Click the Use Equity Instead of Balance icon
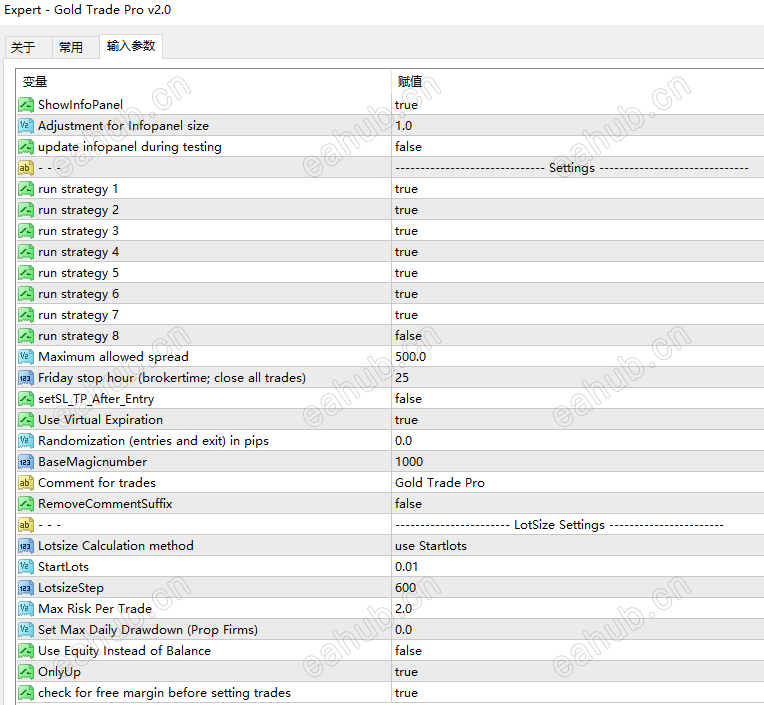 pos(26,650)
